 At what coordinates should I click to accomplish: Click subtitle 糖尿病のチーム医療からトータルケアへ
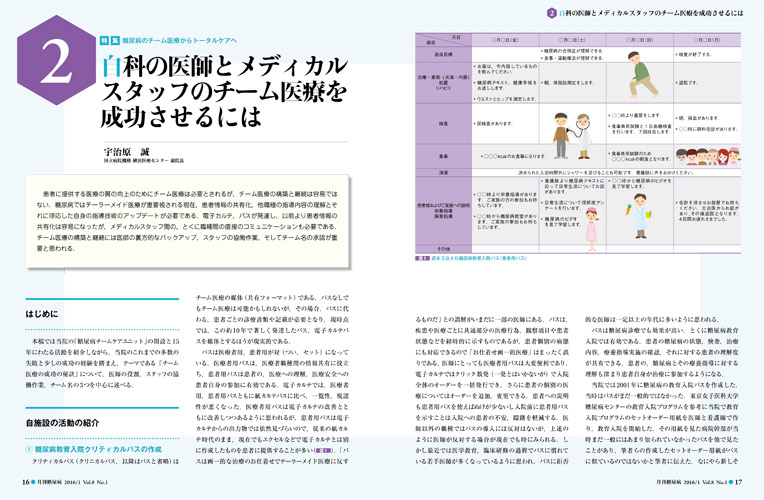coord(179,40)
